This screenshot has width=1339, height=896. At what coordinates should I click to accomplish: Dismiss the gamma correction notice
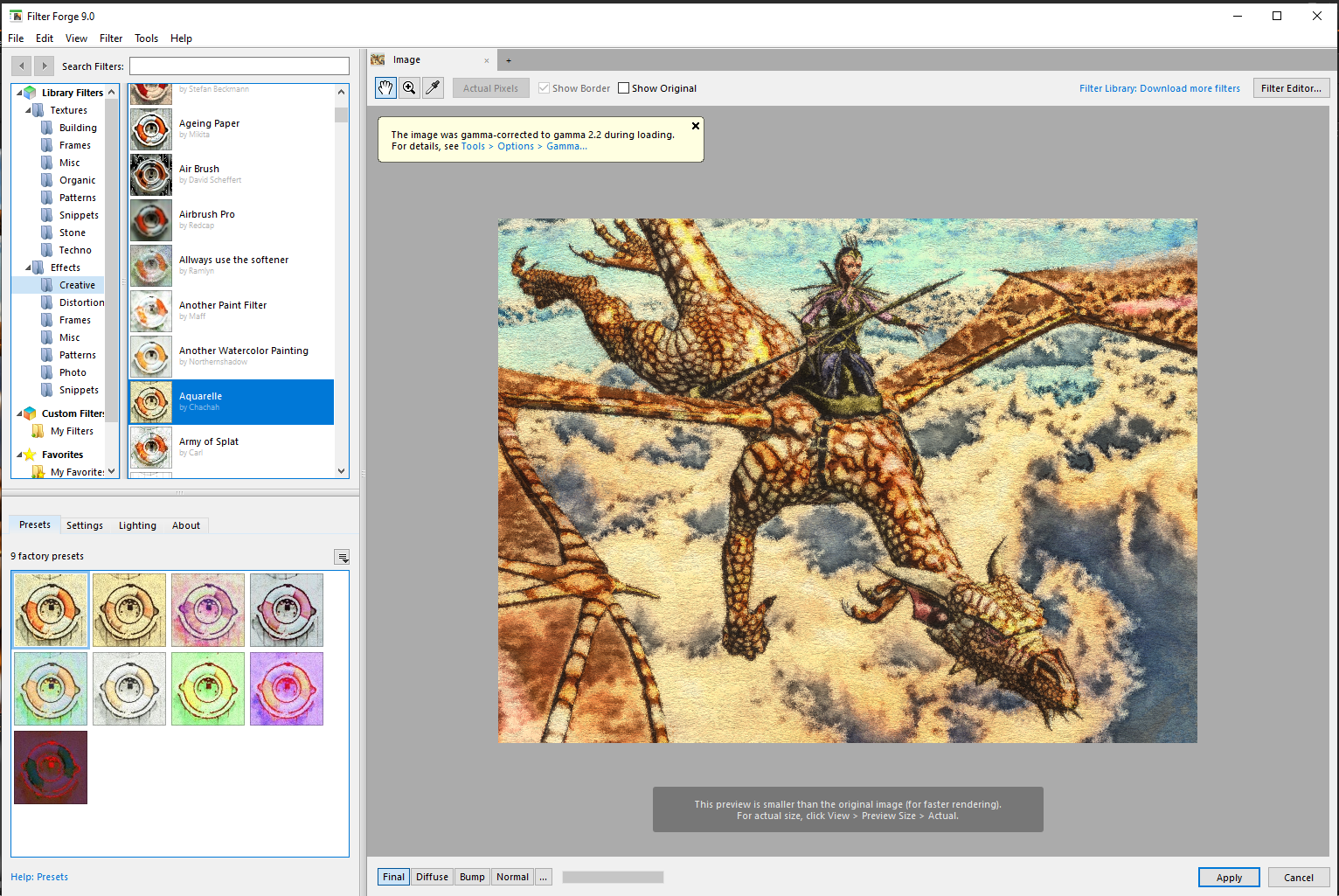point(696,126)
